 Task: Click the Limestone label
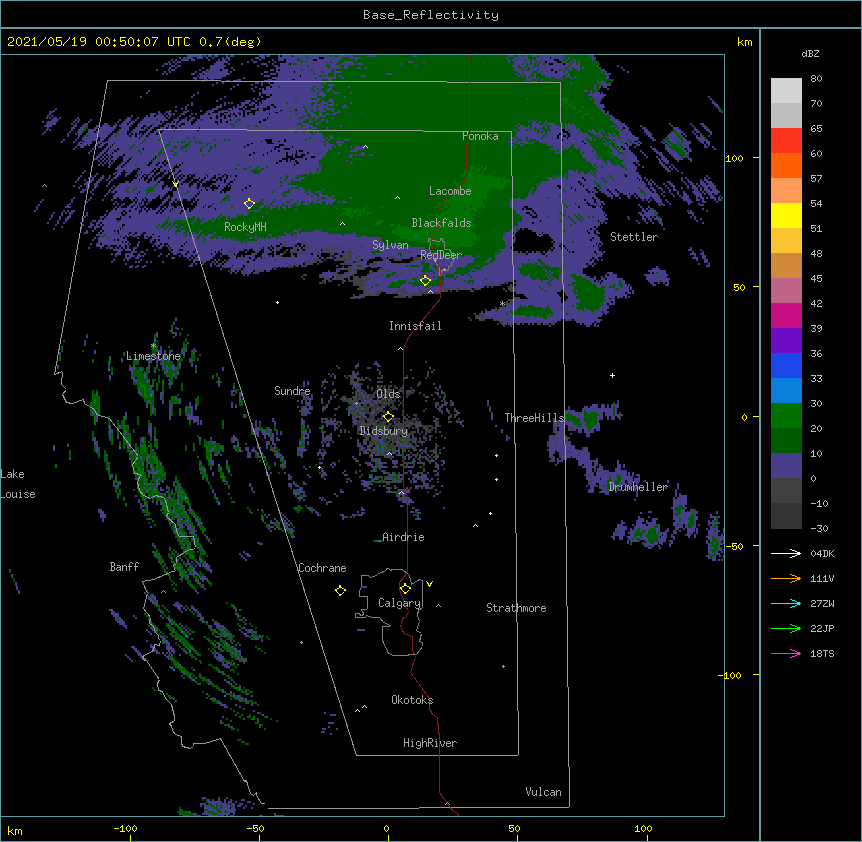pyautogui.click(x=153, y=356)
